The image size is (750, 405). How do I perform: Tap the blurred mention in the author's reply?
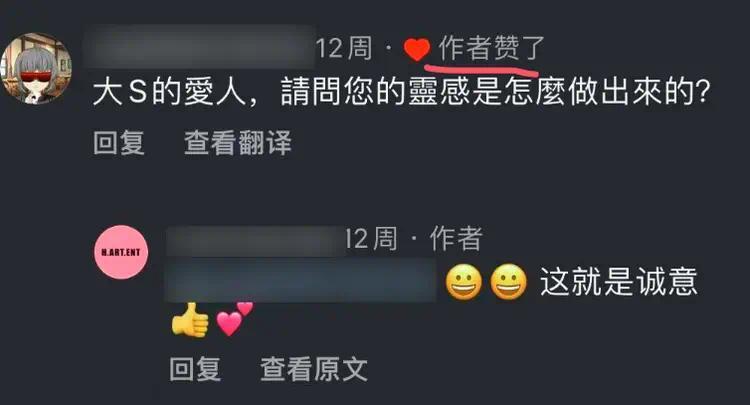(300, 281)
